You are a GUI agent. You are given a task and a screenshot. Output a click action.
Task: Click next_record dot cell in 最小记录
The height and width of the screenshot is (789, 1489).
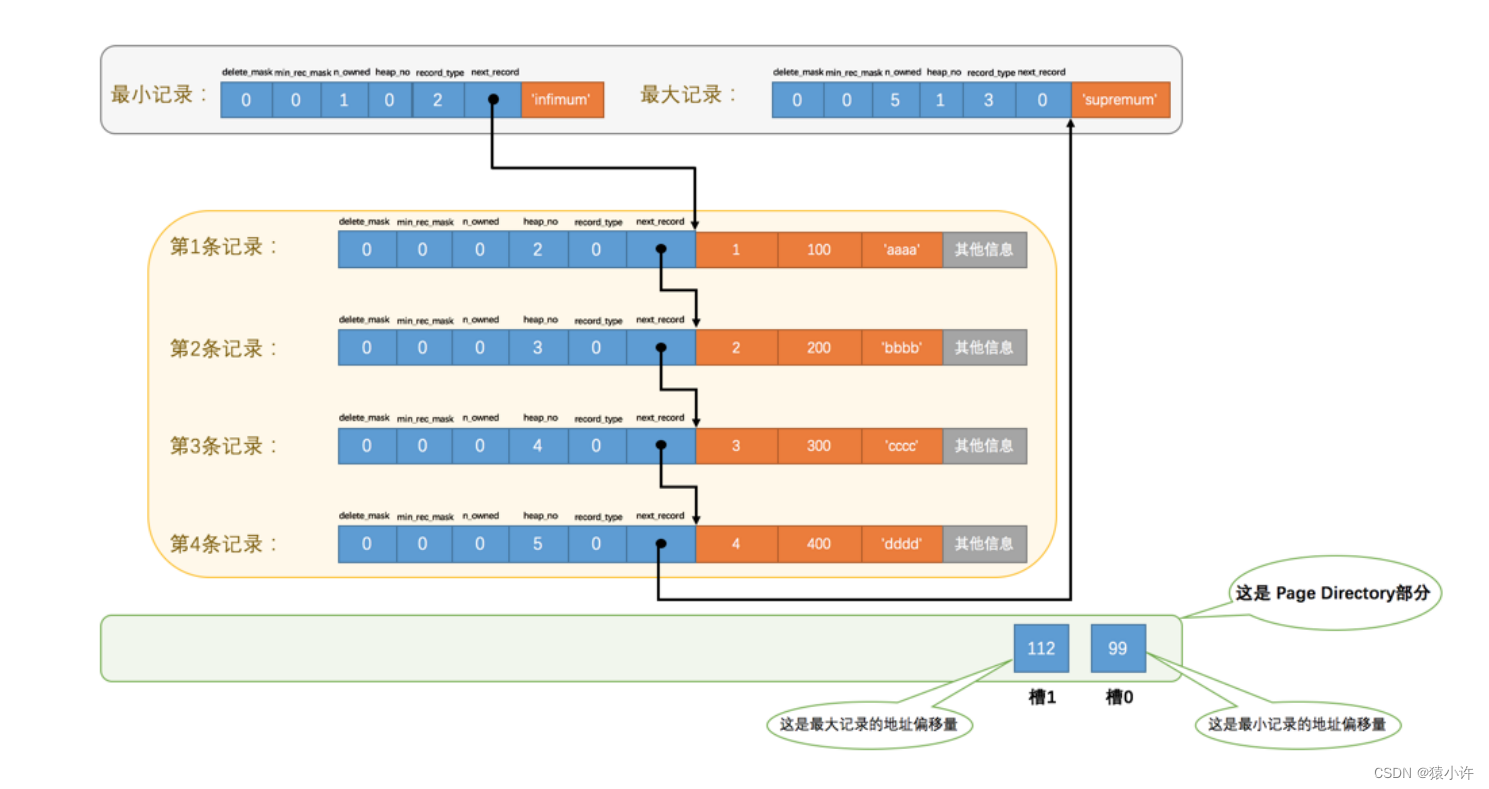pos(493,99)
